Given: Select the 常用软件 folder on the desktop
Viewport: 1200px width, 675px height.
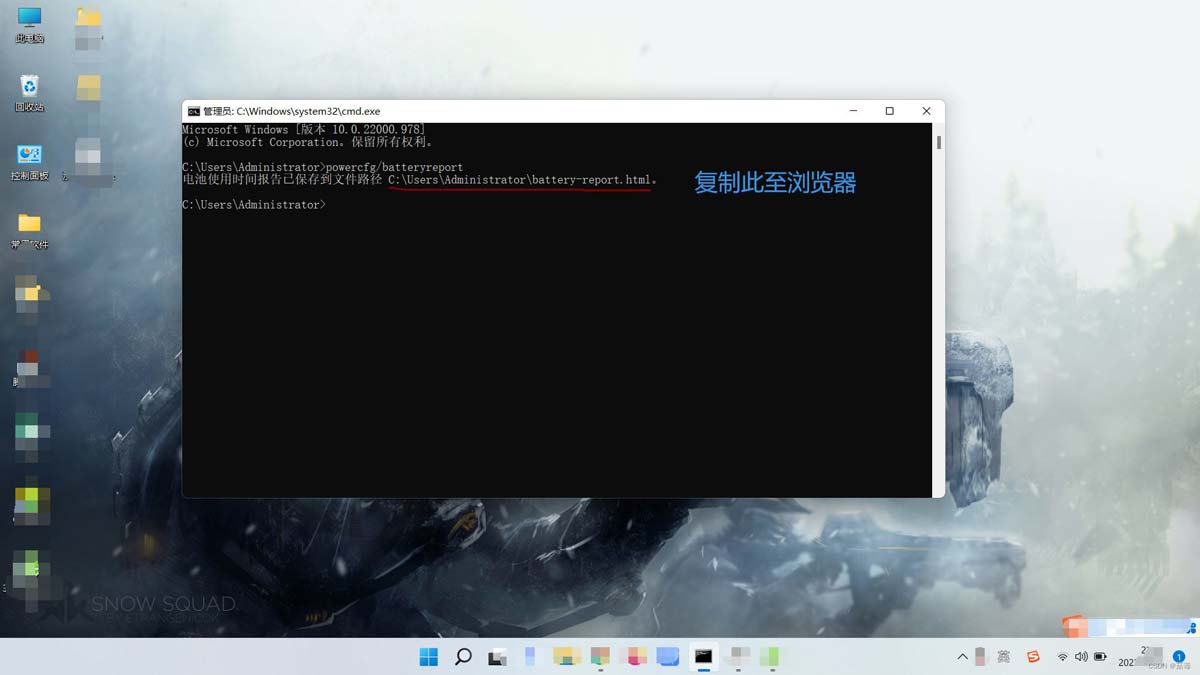Looking at the screenshot, I should tap(30, 229).
